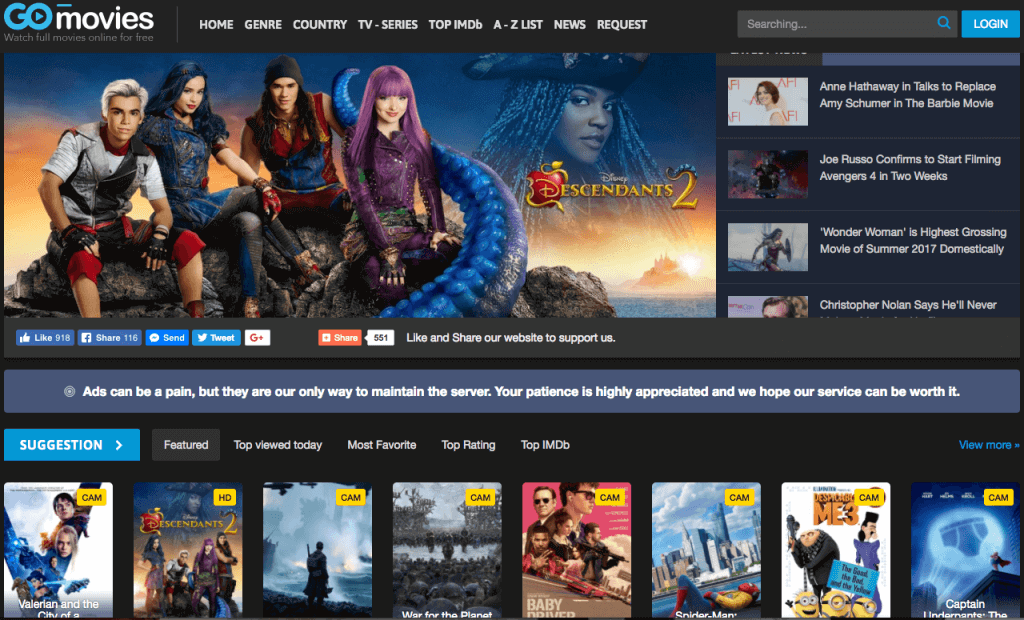Click the Google Plus share button
Viewport: 1024px width, 620px height.
(257, 338)
